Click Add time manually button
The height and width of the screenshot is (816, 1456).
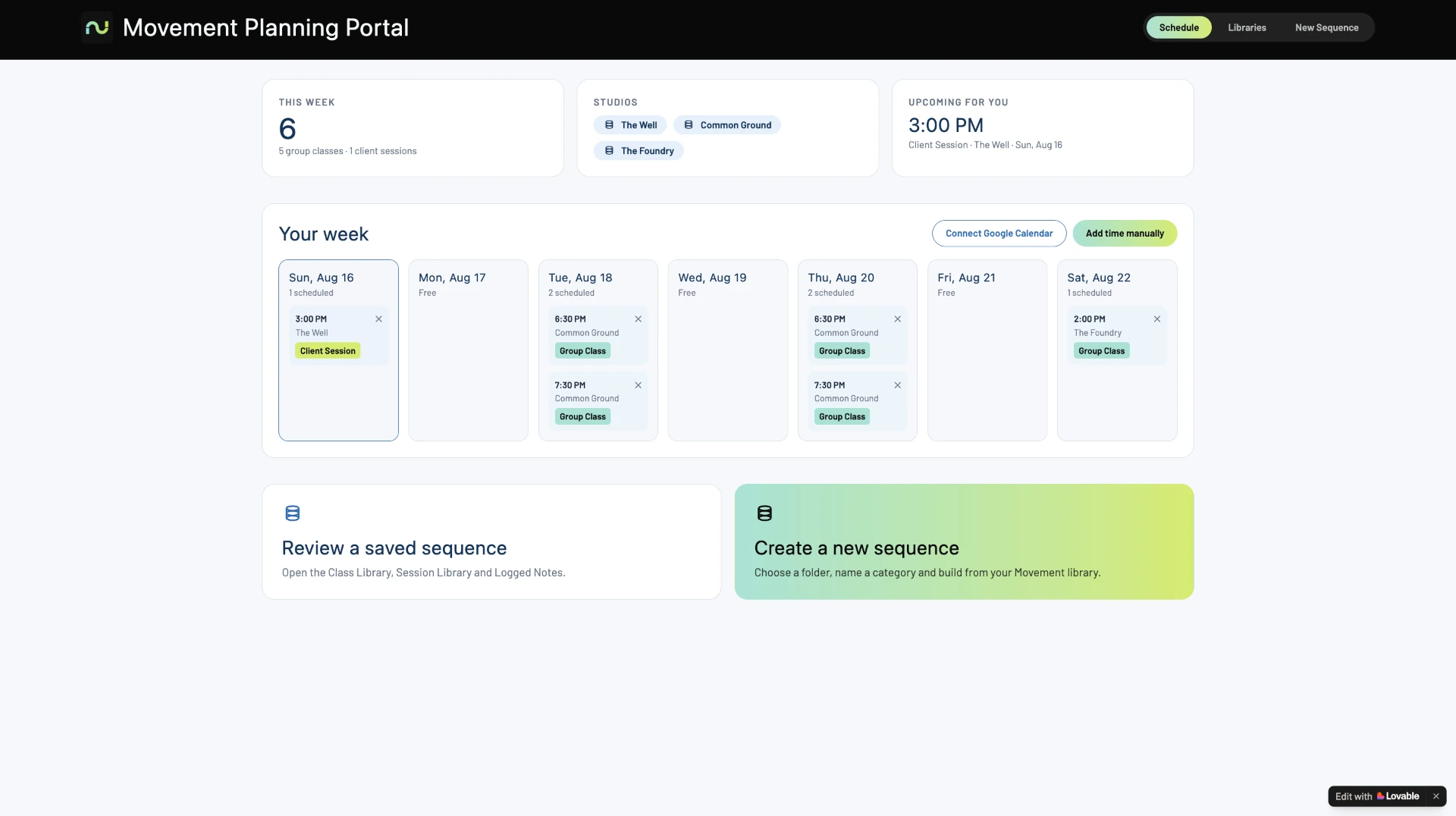point(1125,234)
